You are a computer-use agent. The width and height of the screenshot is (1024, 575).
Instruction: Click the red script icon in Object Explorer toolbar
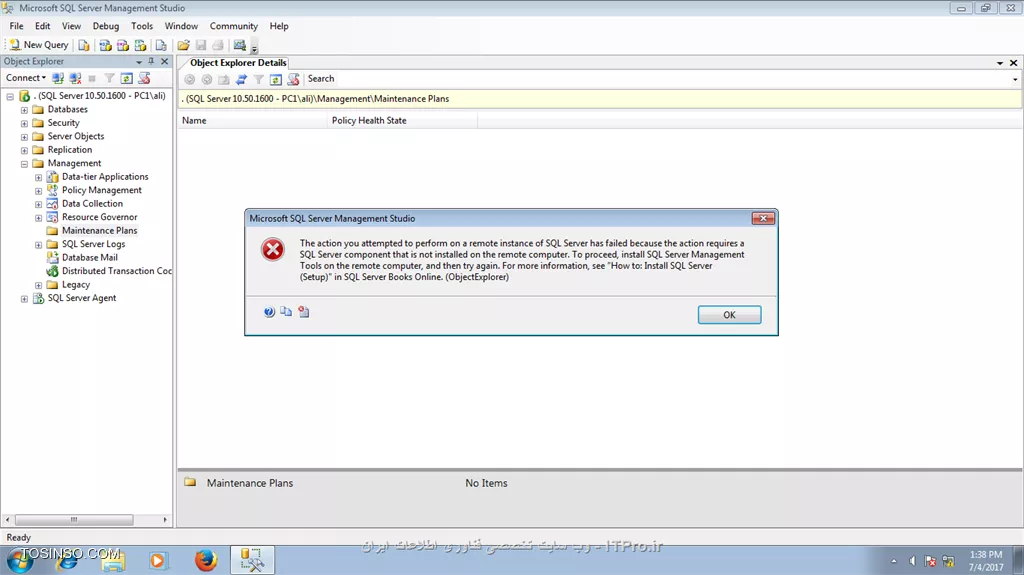pos(144,78)
